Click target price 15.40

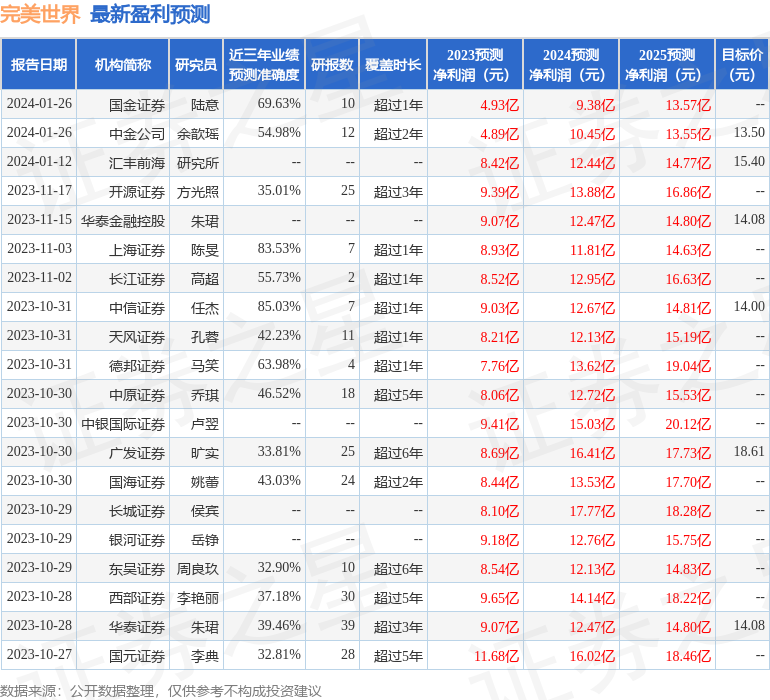[x=749, y=162]
